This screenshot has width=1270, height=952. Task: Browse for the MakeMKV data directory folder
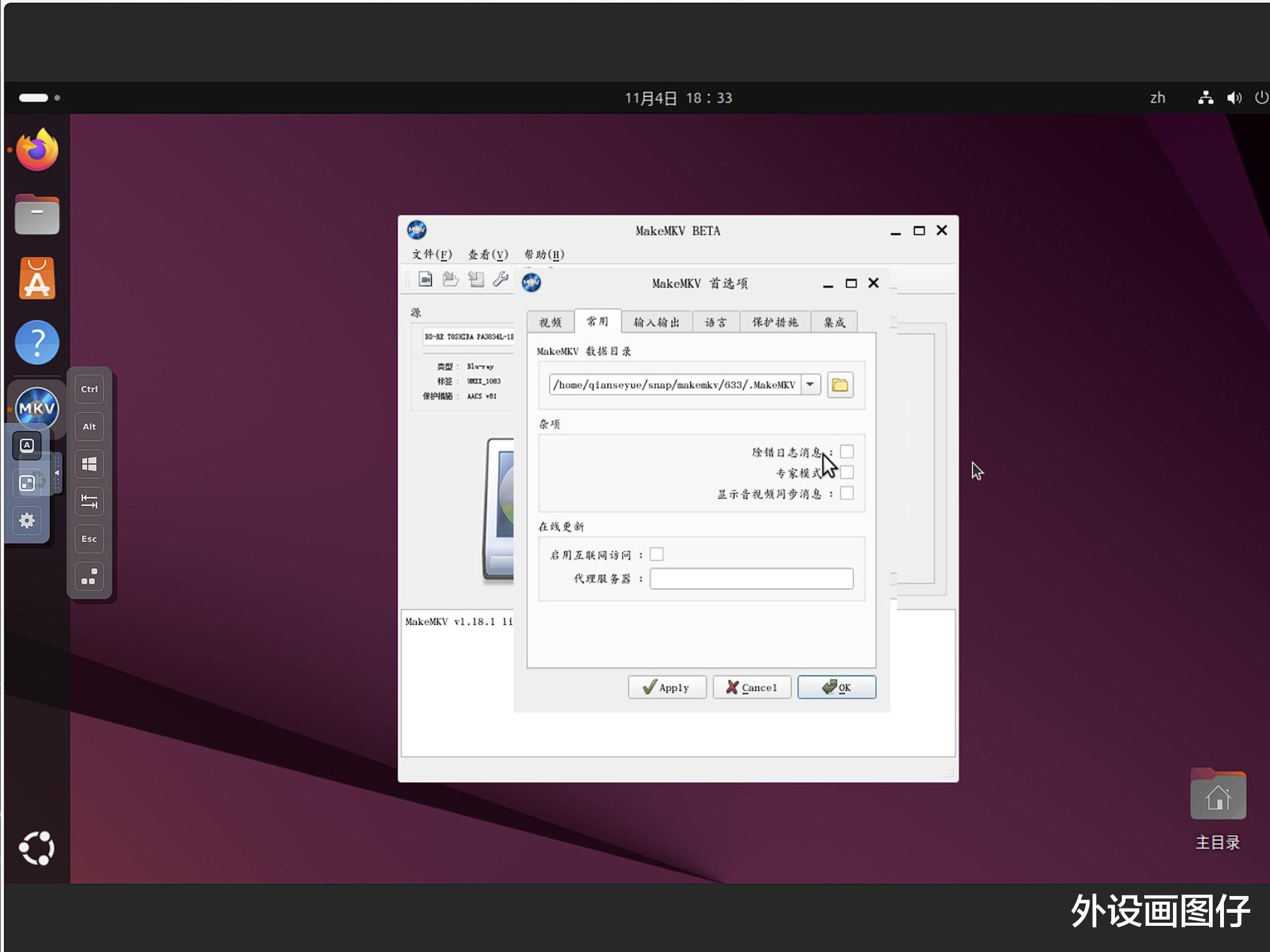(840, 385)
